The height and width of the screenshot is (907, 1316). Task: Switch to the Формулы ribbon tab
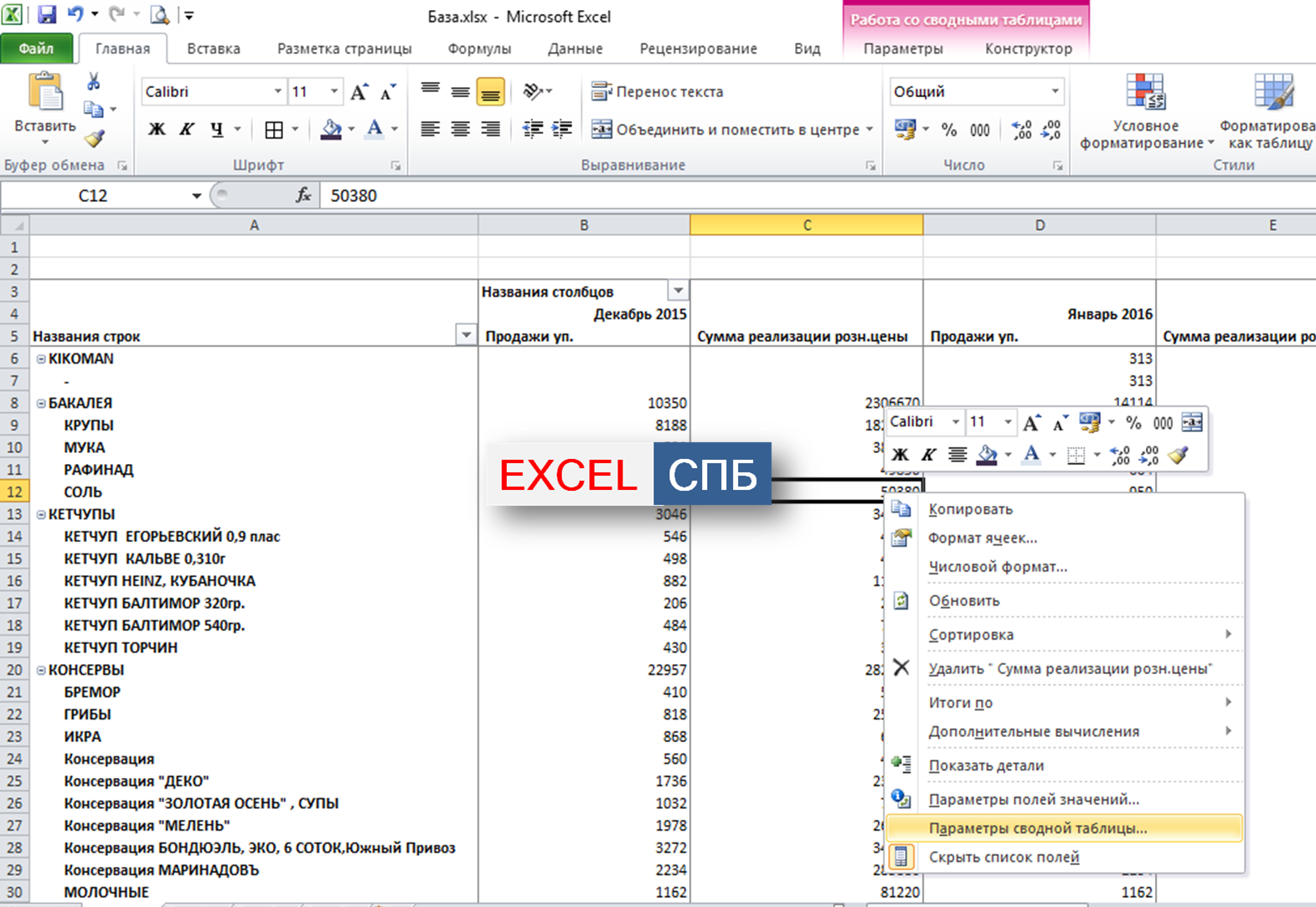tap(478, 49)
